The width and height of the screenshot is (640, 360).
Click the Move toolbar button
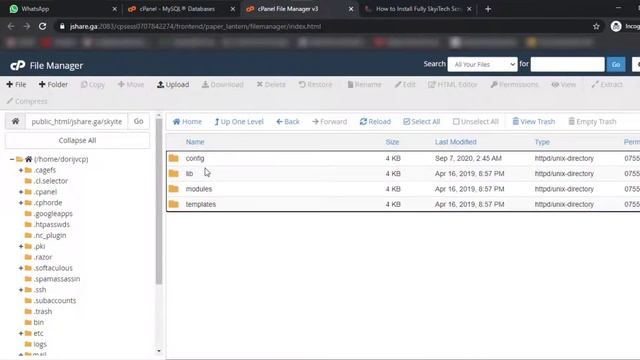pos(131,84)
